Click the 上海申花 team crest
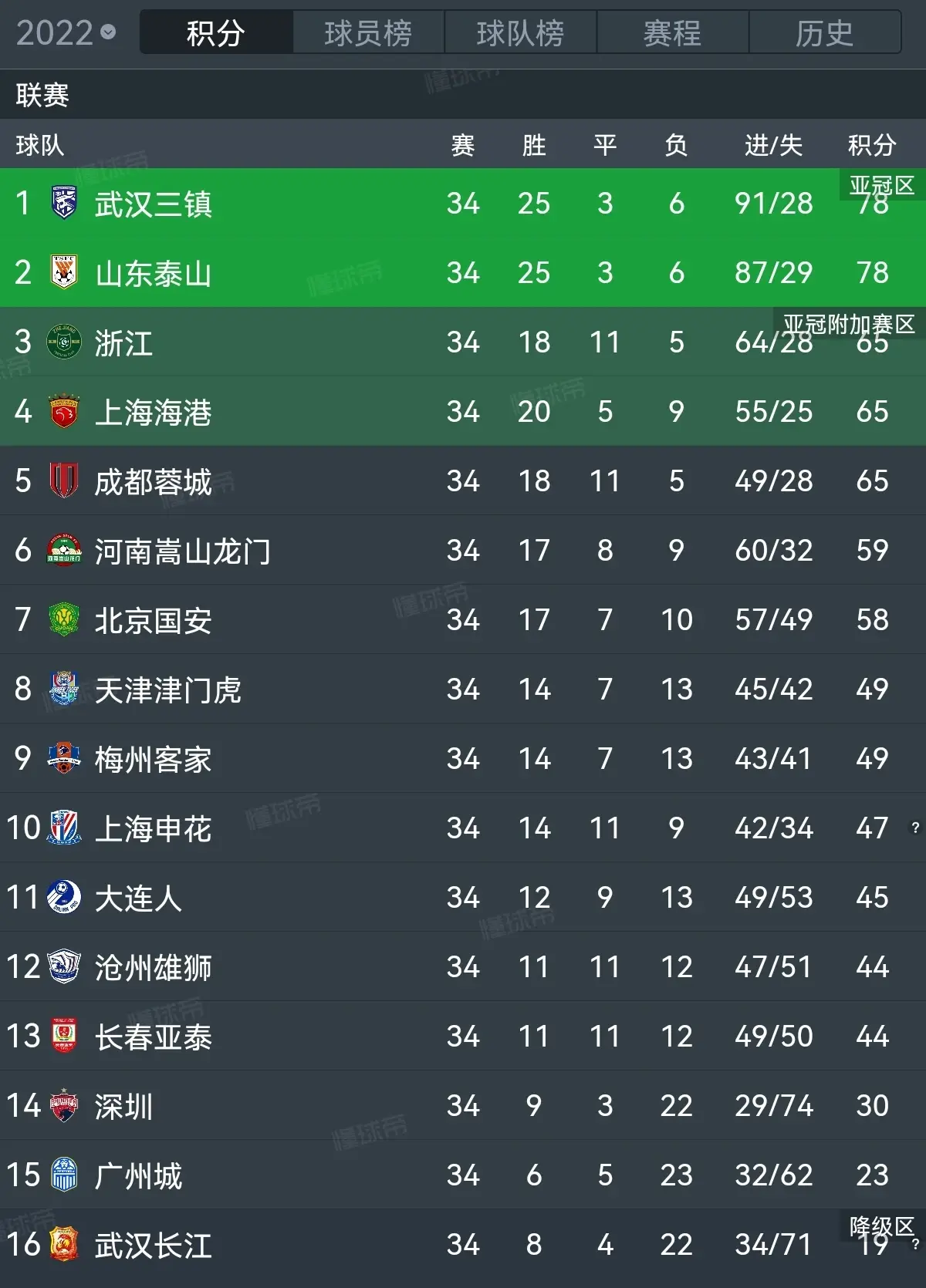926x1288 pixels. tap(64, 828)
